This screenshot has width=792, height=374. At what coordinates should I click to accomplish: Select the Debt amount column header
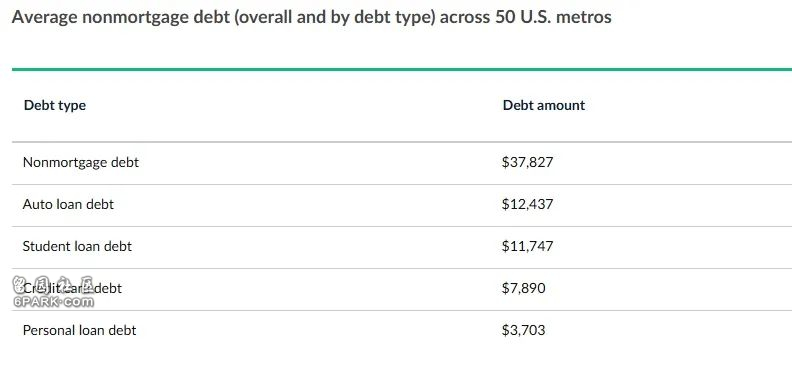pos(544,105)
